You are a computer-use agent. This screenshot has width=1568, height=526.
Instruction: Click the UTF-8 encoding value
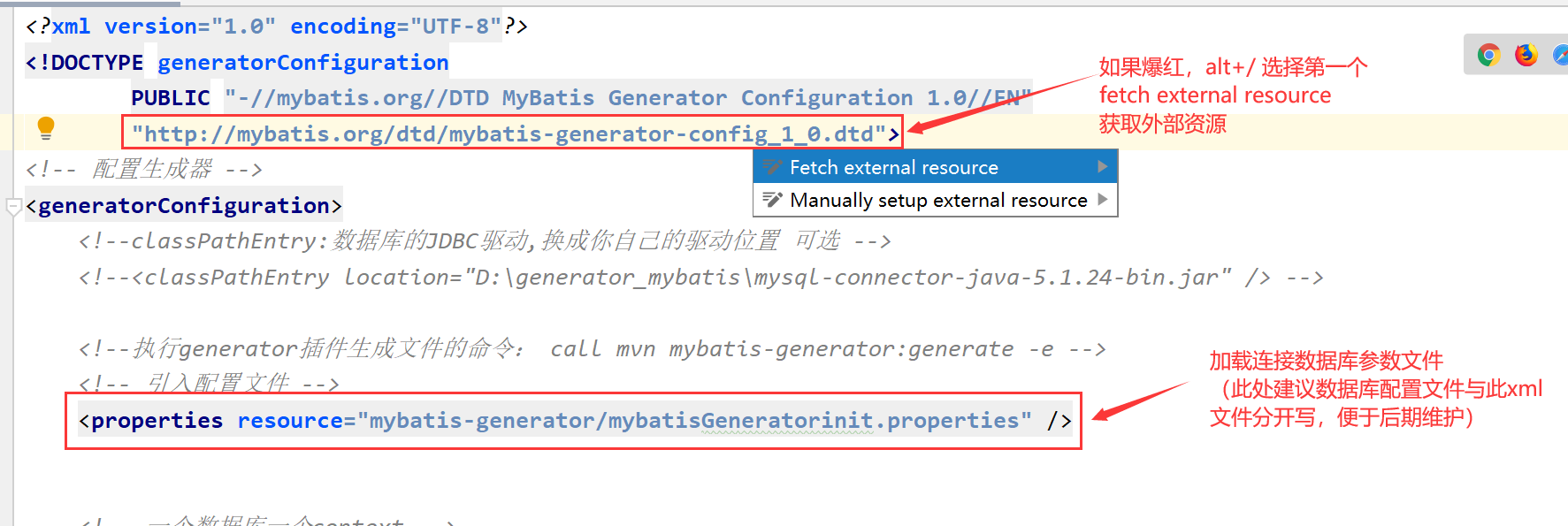(455, 27)
